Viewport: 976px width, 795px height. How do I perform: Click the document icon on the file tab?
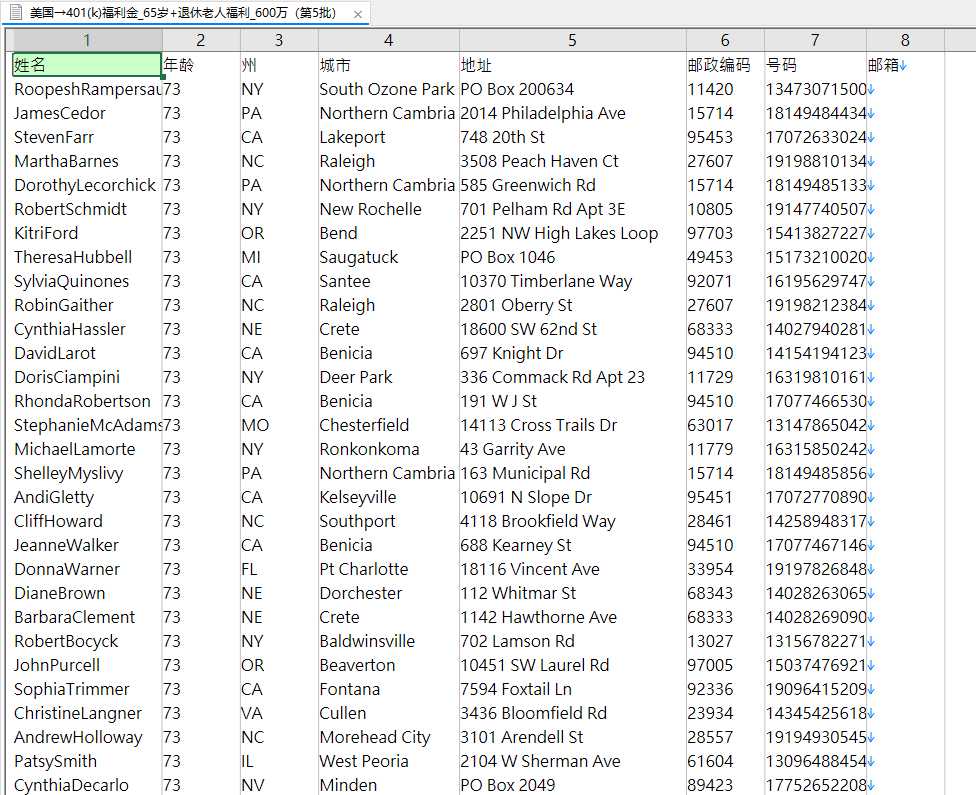pyautogui.click(x=16, y=12)
